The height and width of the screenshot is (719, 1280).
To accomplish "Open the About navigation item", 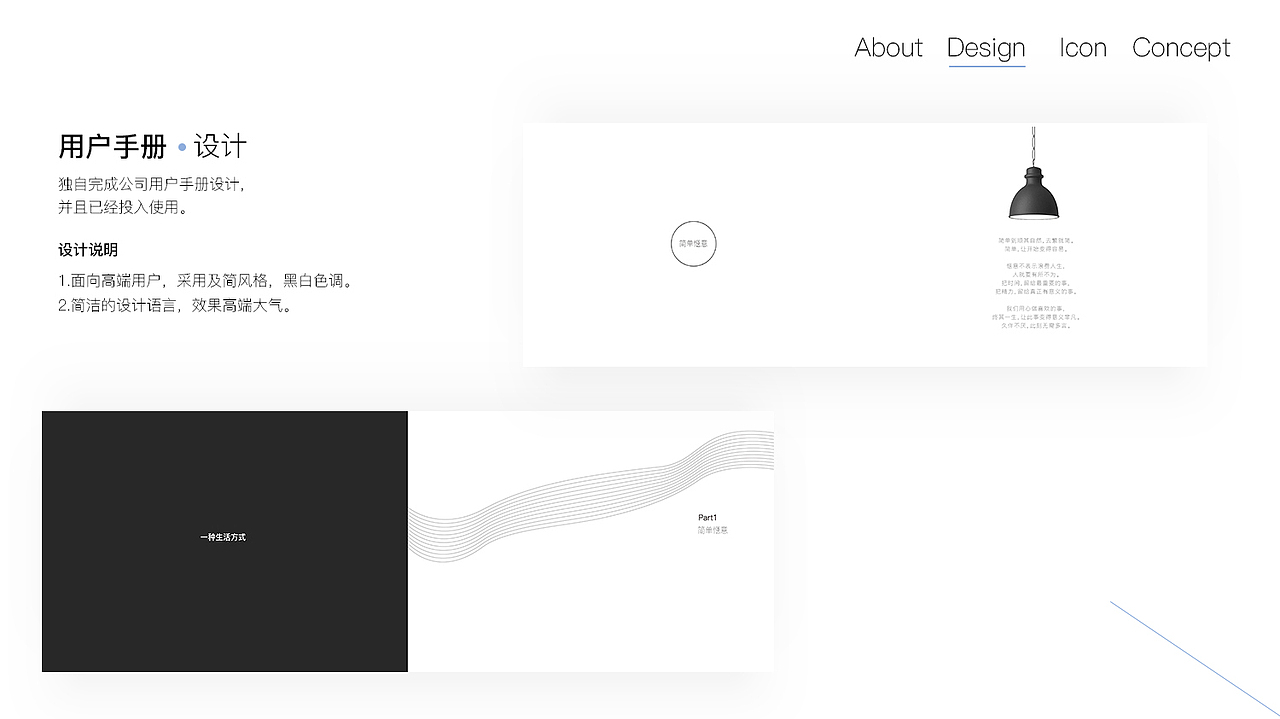I will (888, 47).
